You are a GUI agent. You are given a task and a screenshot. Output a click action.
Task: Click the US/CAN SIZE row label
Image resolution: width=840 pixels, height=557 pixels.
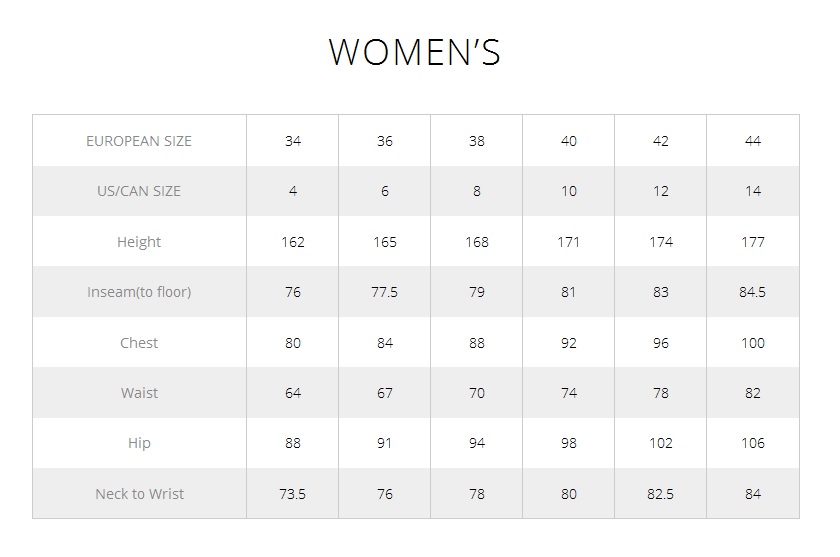coord(139,191)
